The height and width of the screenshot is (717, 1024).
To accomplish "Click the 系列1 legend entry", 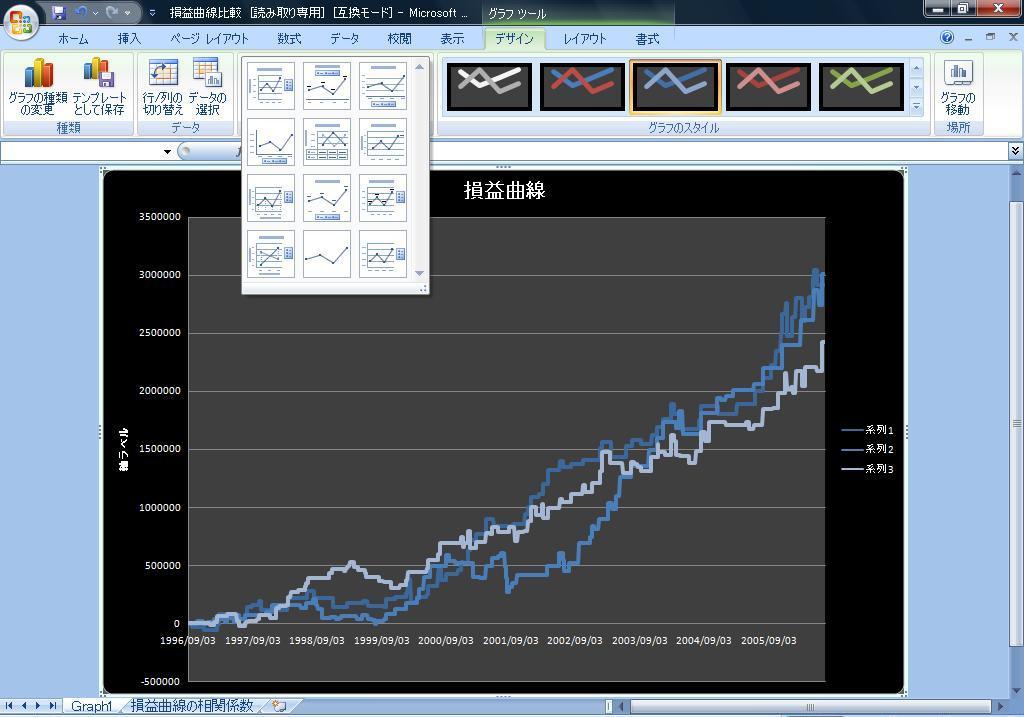I will click(868, 430).
